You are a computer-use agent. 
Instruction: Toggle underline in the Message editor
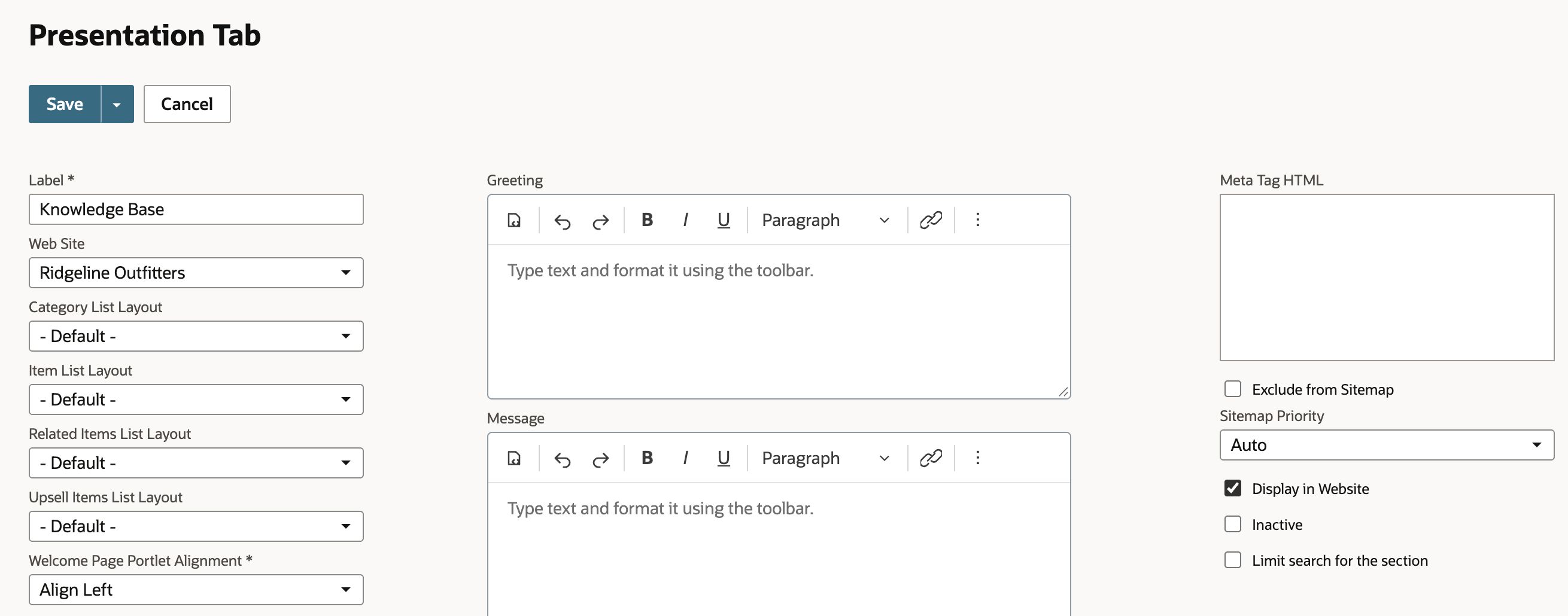click(x=723, y=458)
